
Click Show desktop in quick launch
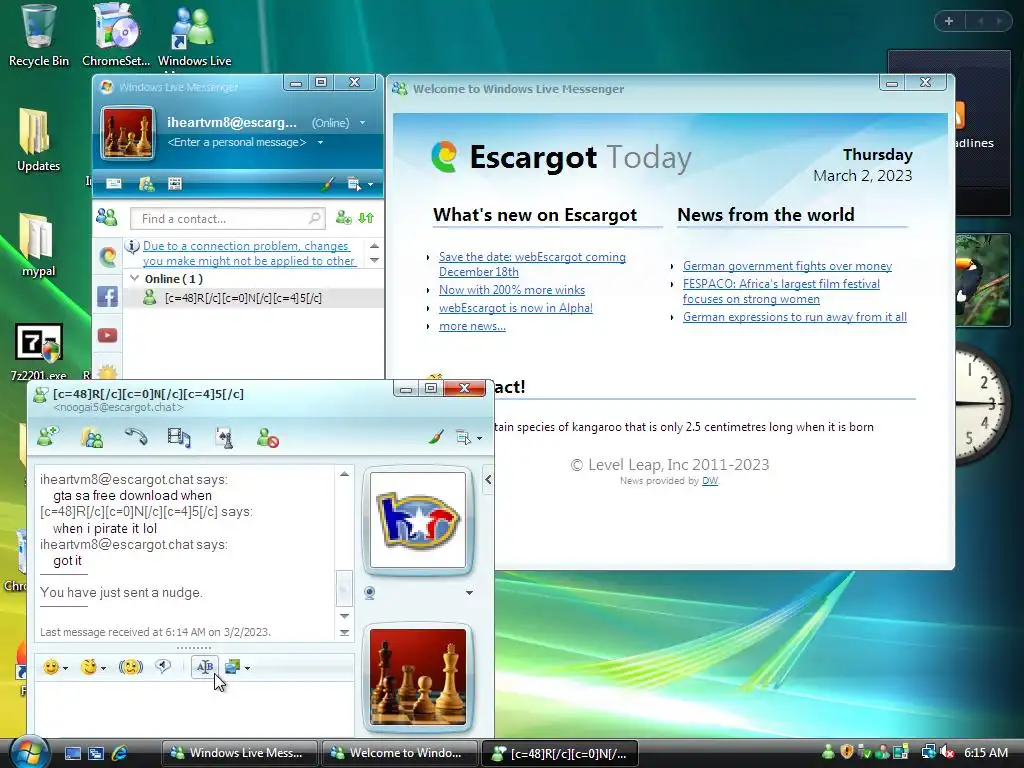tap(72, 753)
